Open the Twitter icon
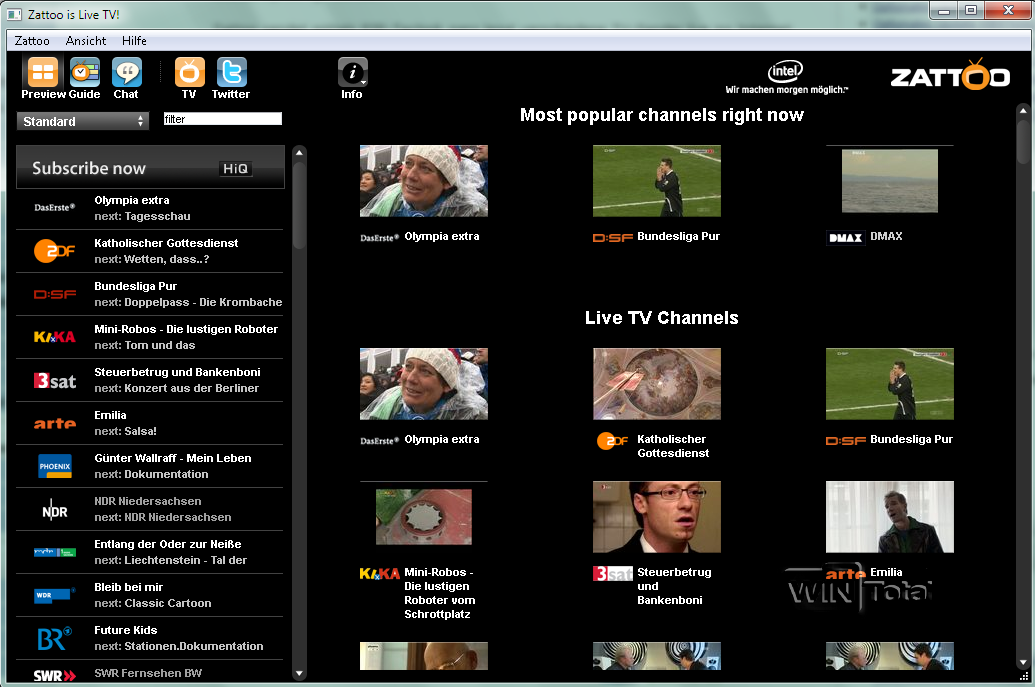The width and height of the screenshot is (1035, 687). coord(232,72)
